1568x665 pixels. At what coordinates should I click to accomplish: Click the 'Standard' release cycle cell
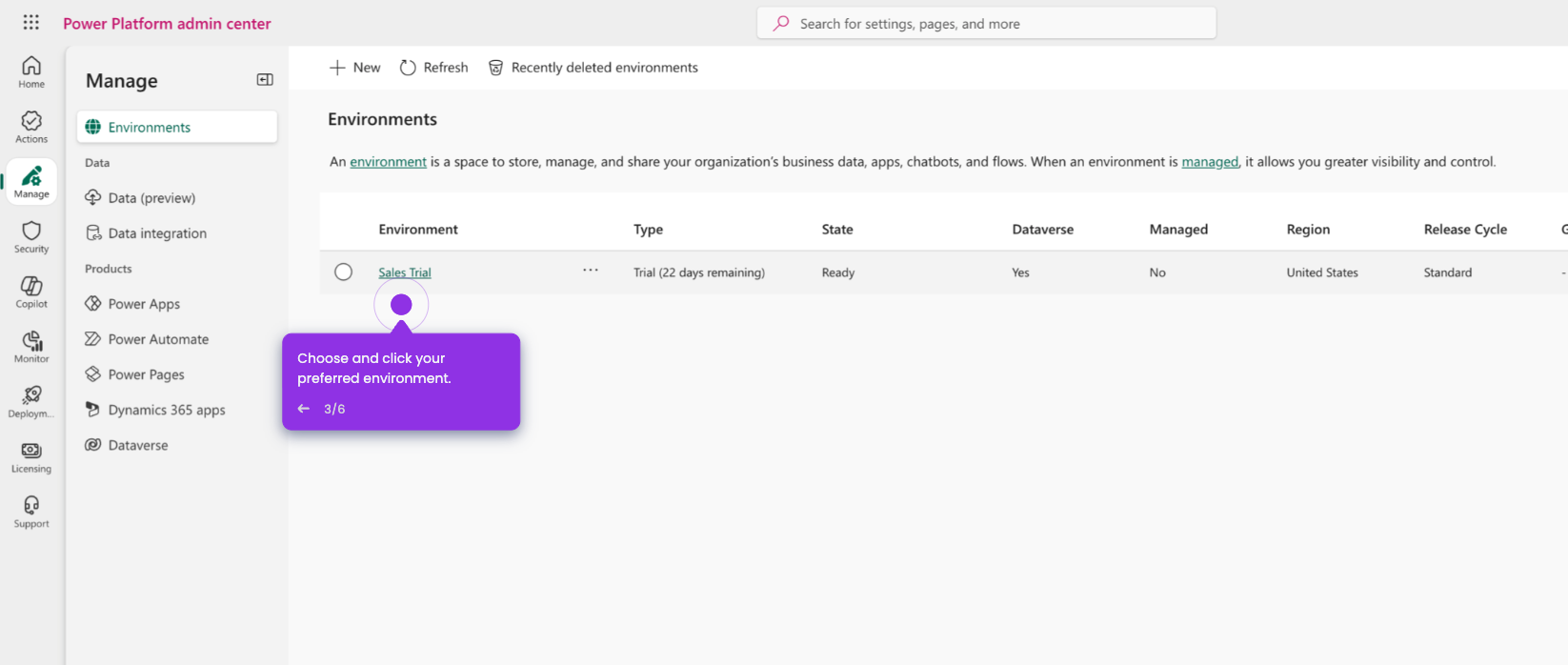[x=1448, y=272]
